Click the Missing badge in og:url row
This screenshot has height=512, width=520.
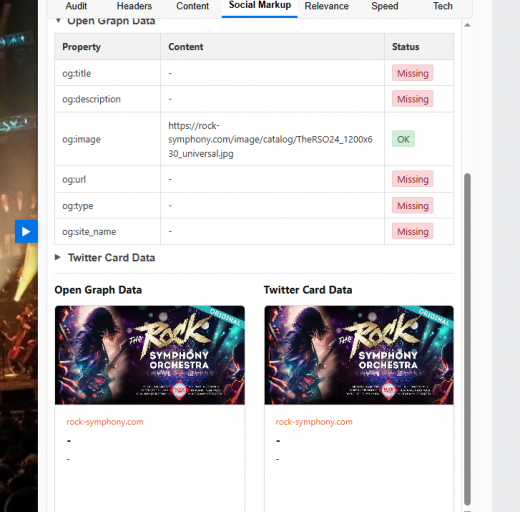coord(413,179)
